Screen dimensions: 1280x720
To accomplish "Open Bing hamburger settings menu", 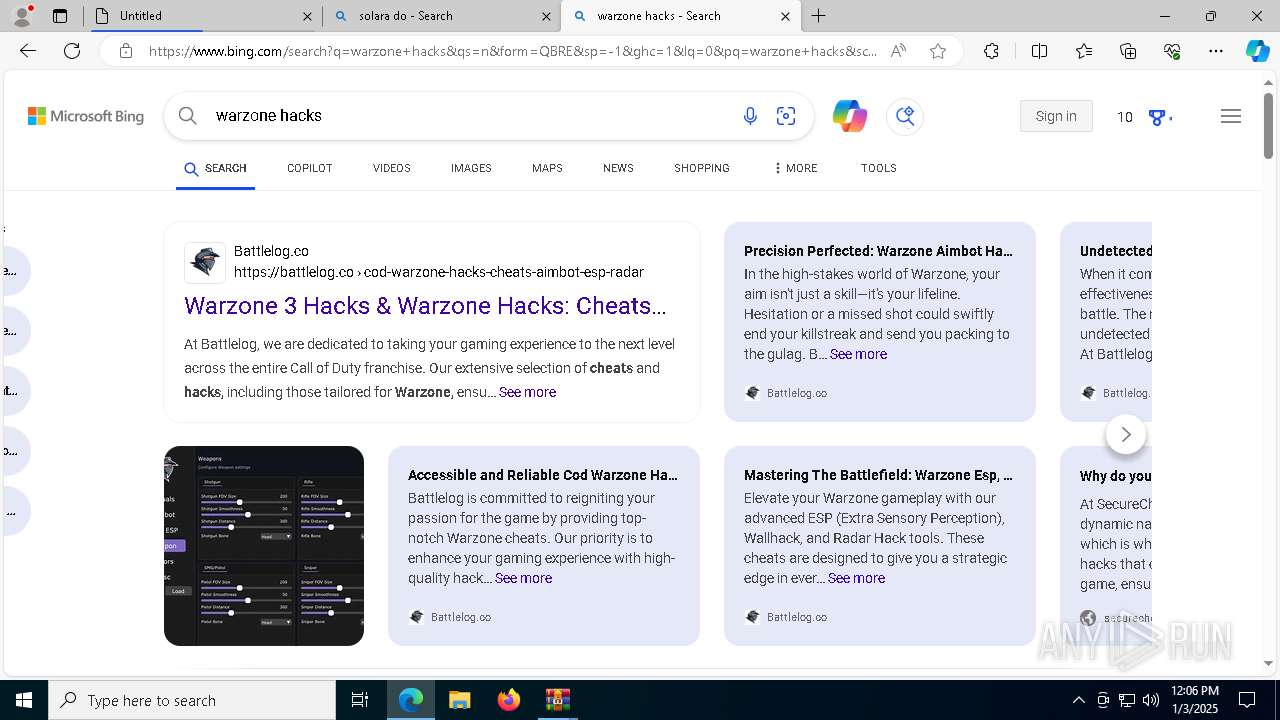I will [1231, 116].
